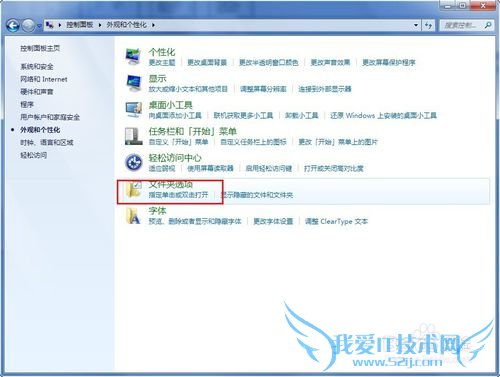Open 硬件和声音 in the sidebar
The image size is (500, 377).
pos(37,92)
